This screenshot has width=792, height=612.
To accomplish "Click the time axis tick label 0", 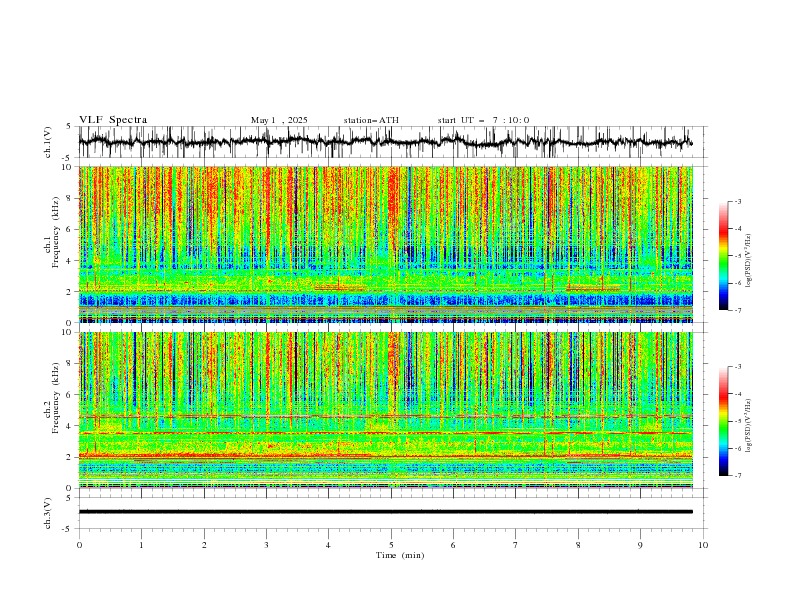I will coord(79,545).
